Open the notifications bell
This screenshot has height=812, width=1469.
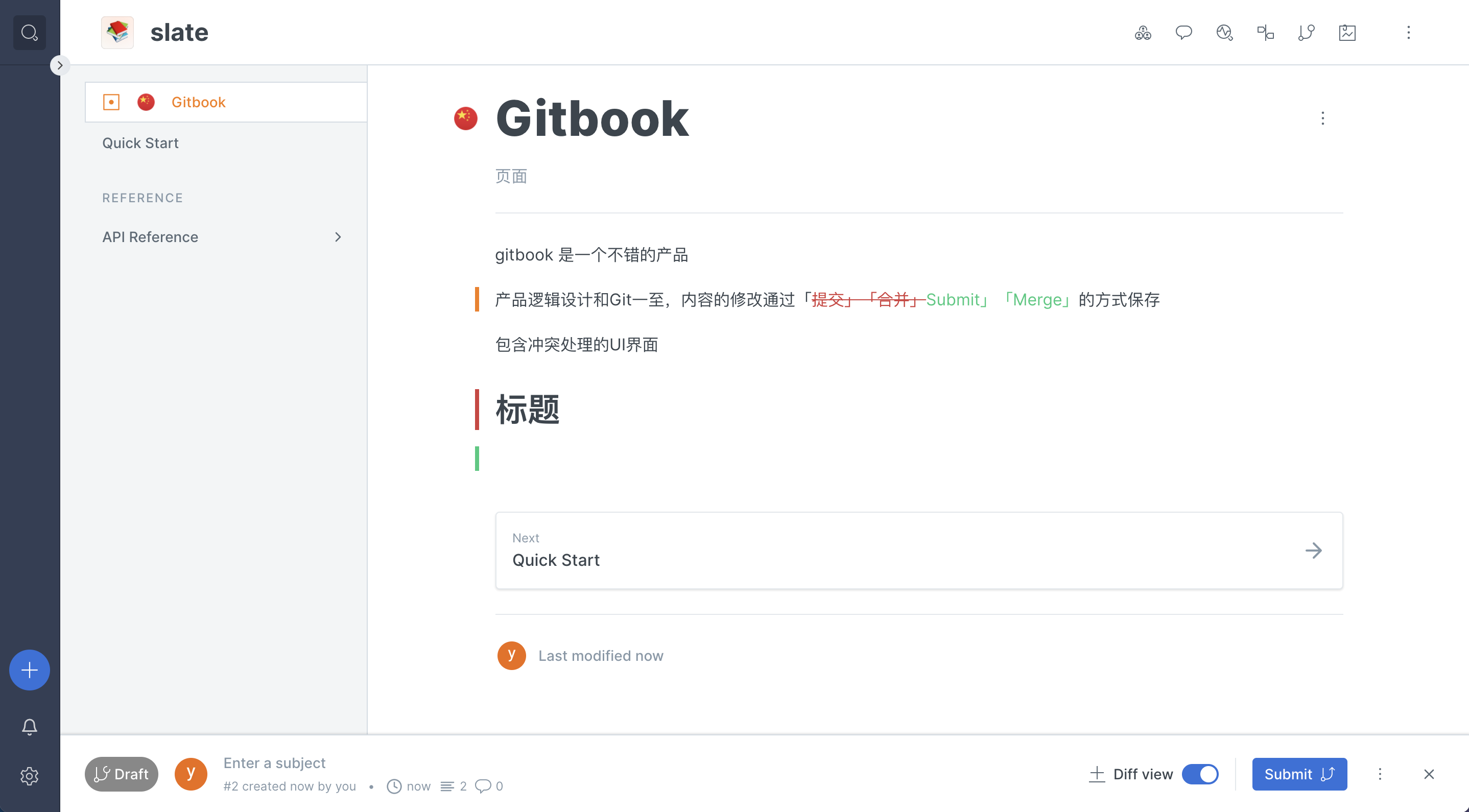tap(29, 727)
